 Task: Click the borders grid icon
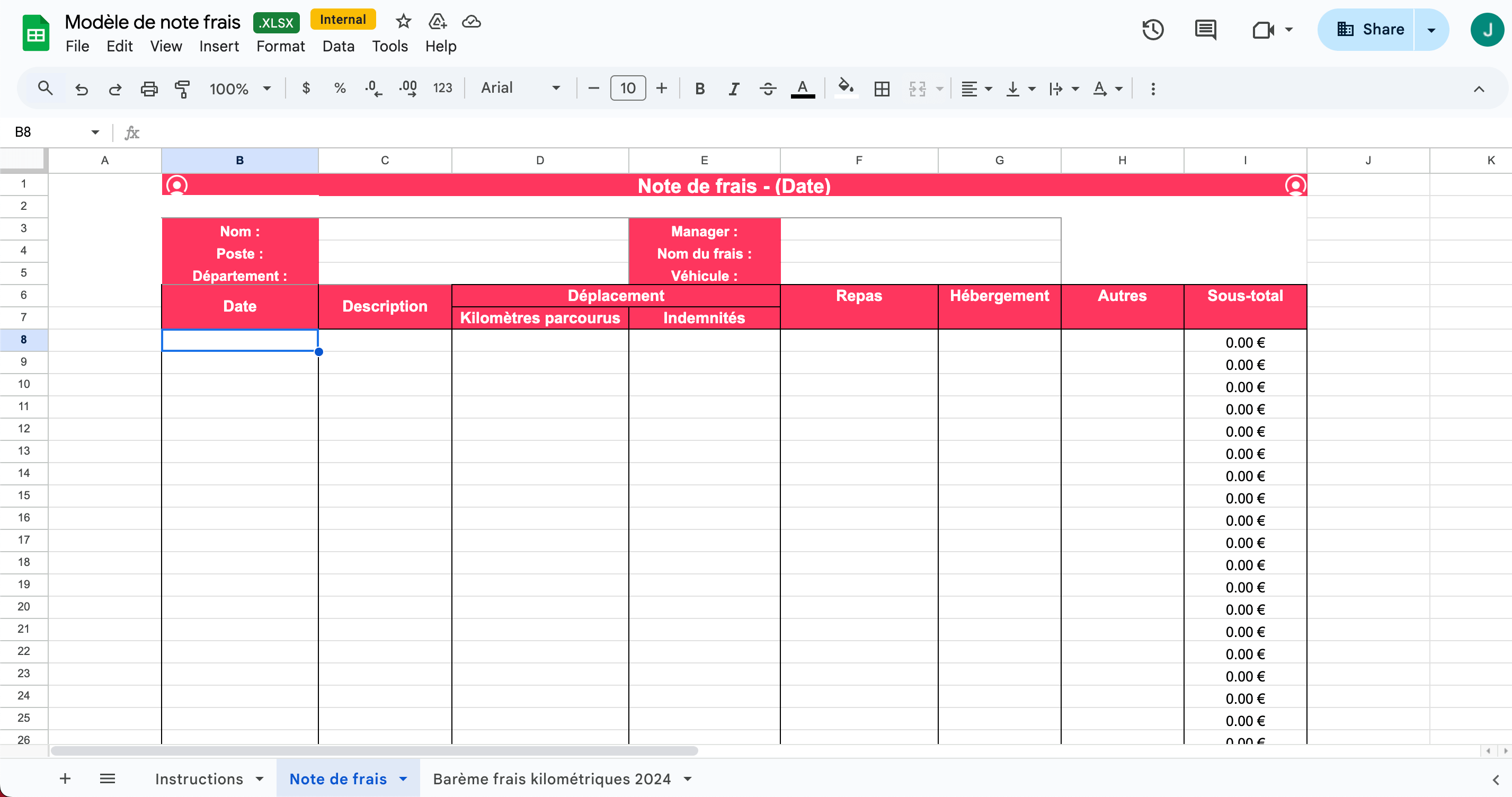click(x=881, y=88)
